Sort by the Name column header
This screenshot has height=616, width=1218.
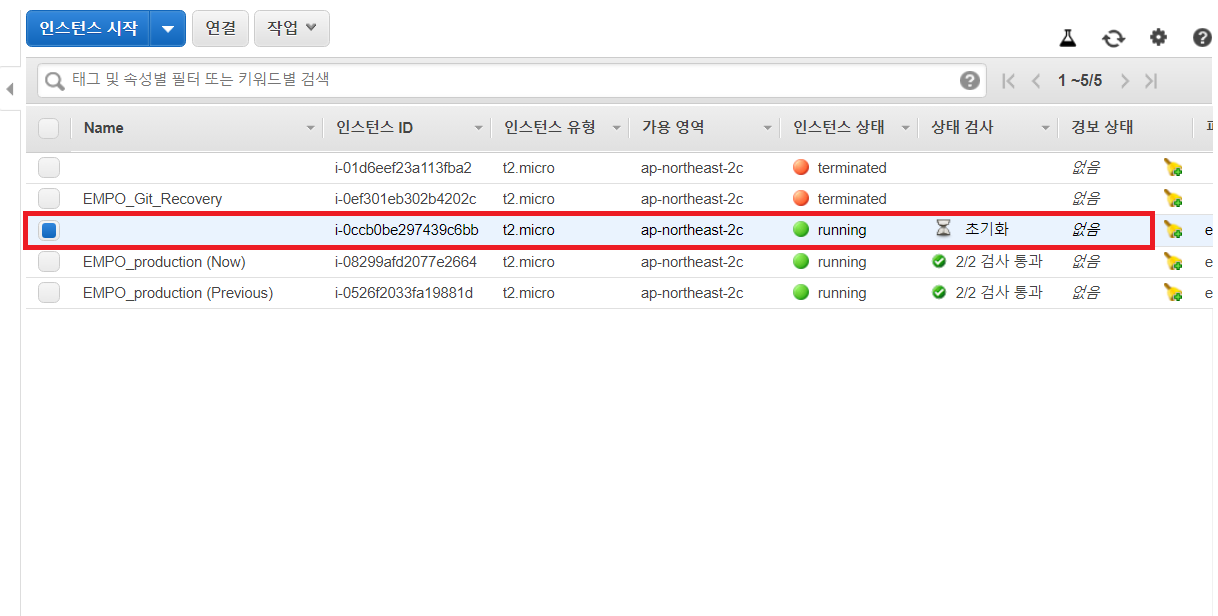click(x=104, y=128)
